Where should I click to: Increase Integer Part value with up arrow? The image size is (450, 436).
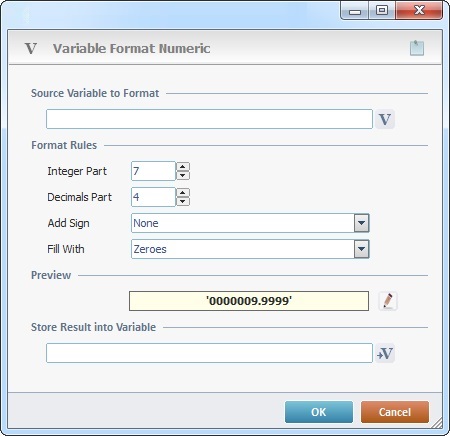[x=183, y=167]
